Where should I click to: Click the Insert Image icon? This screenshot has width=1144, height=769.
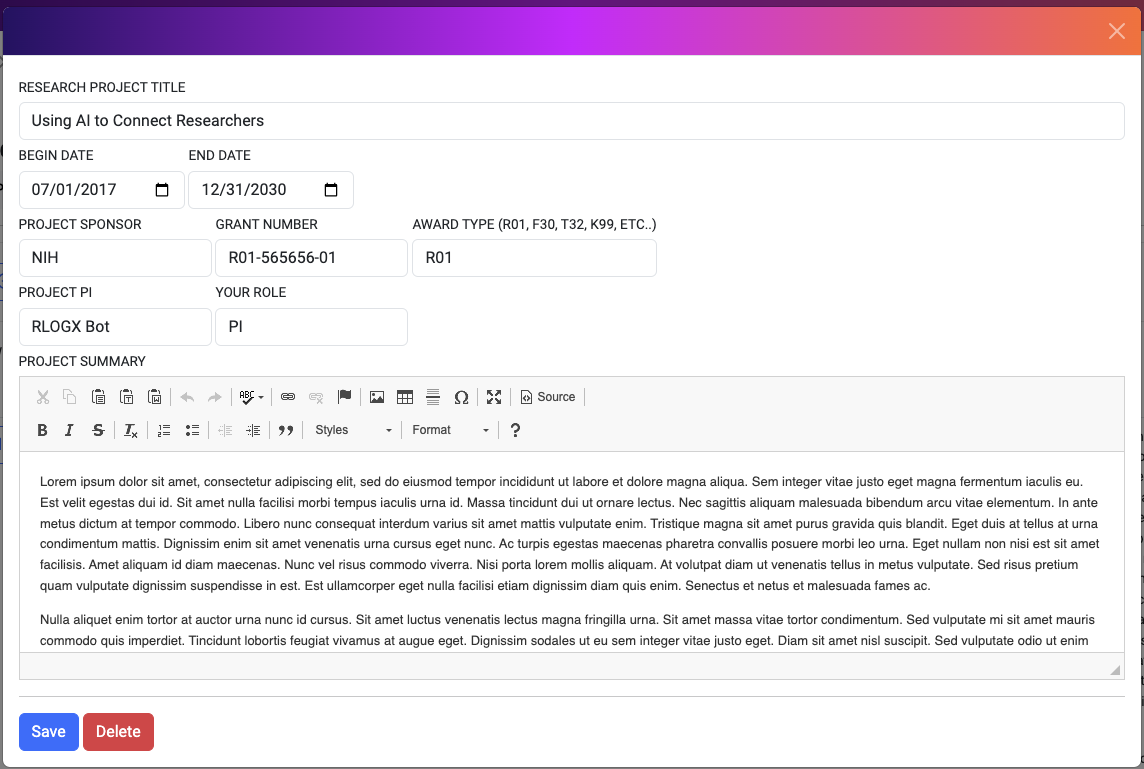[376, 397]
